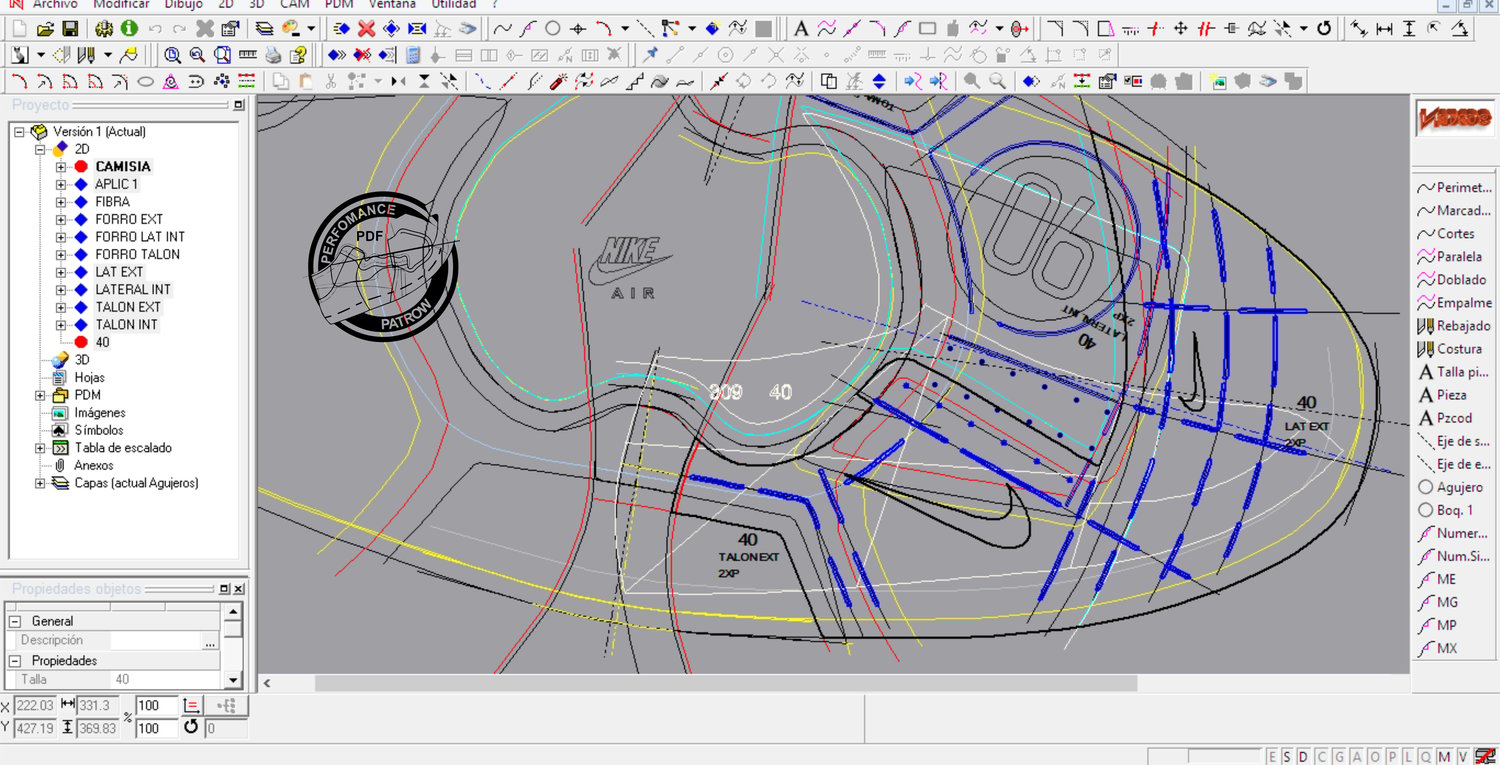Click the green information icon
1500x765 pixels.
[130, 28]
